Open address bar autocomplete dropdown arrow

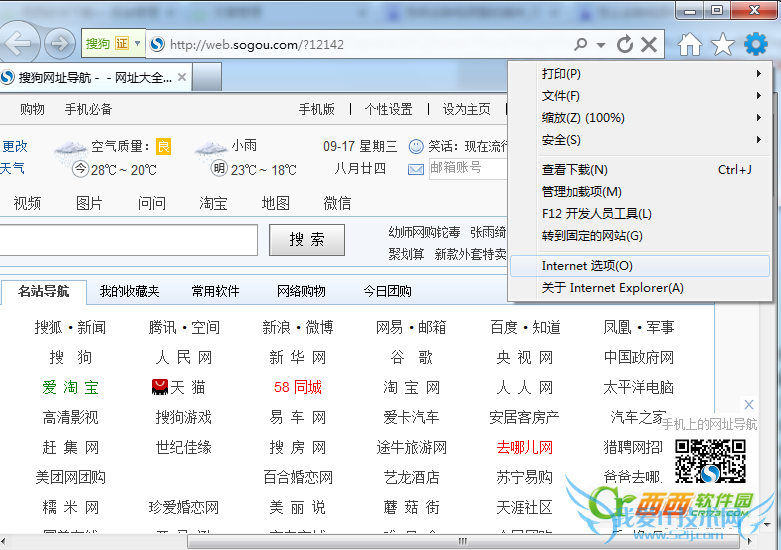pos(601,45)
